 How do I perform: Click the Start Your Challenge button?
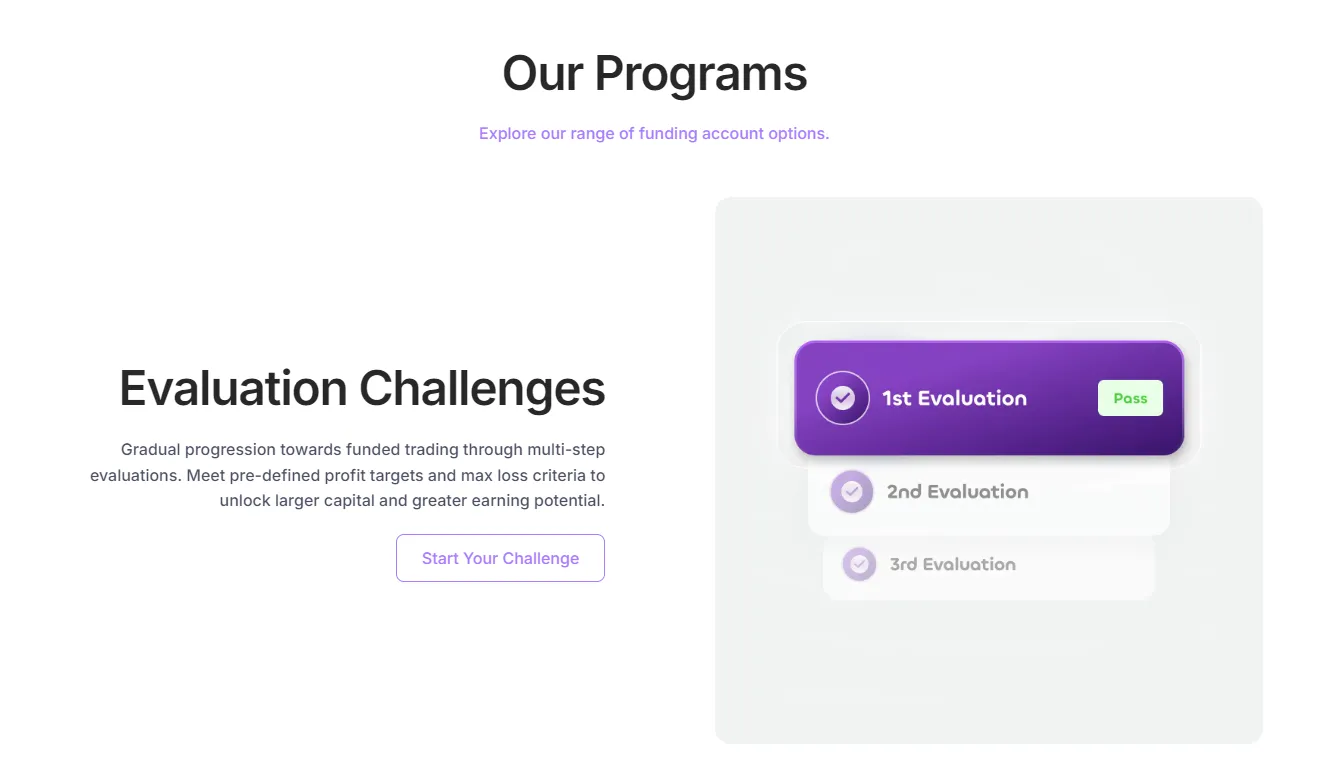[500, 558]
